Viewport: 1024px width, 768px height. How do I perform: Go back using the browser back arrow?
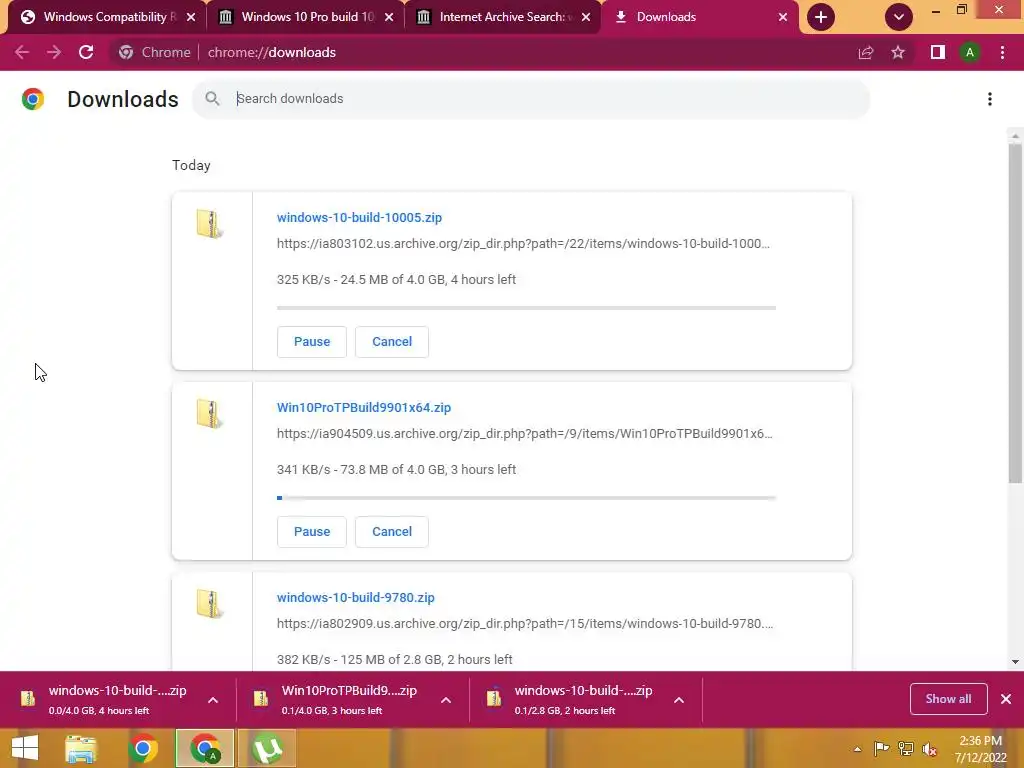(22, 52)
